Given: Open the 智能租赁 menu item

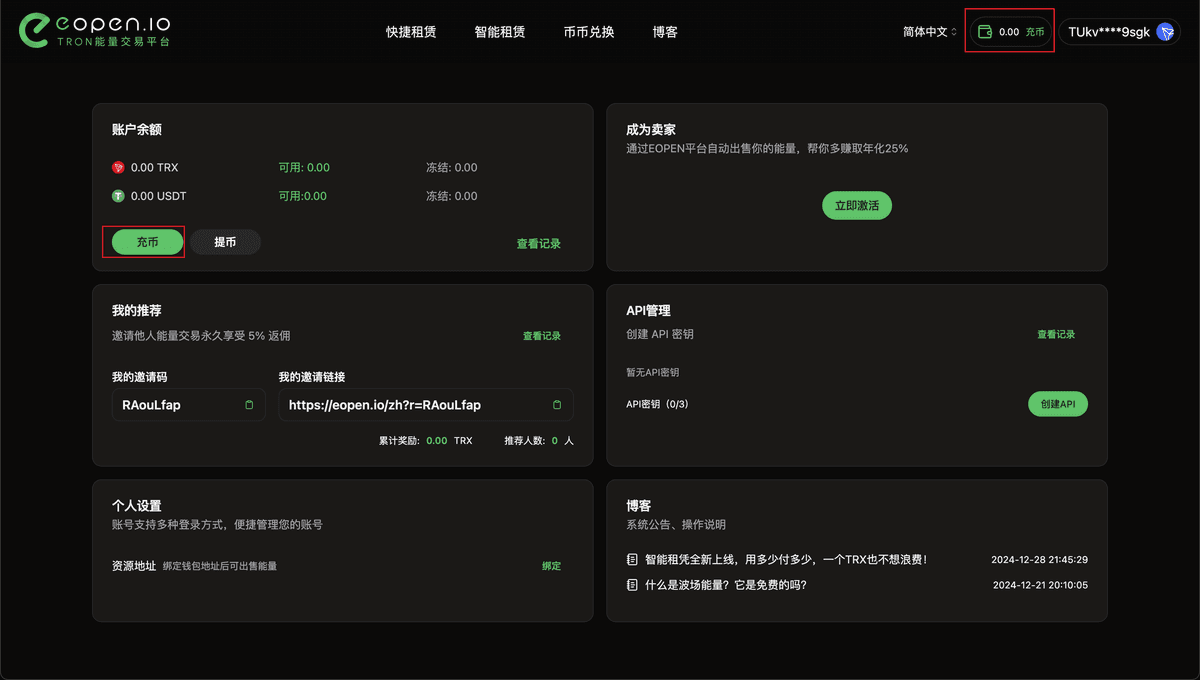Looking at the screenshot, I should [500, 32].
